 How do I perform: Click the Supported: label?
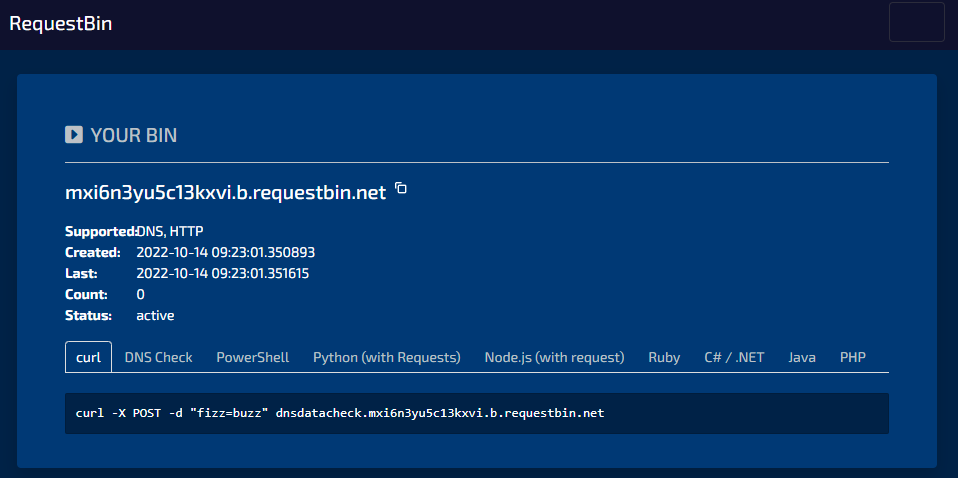pos(101,232)
